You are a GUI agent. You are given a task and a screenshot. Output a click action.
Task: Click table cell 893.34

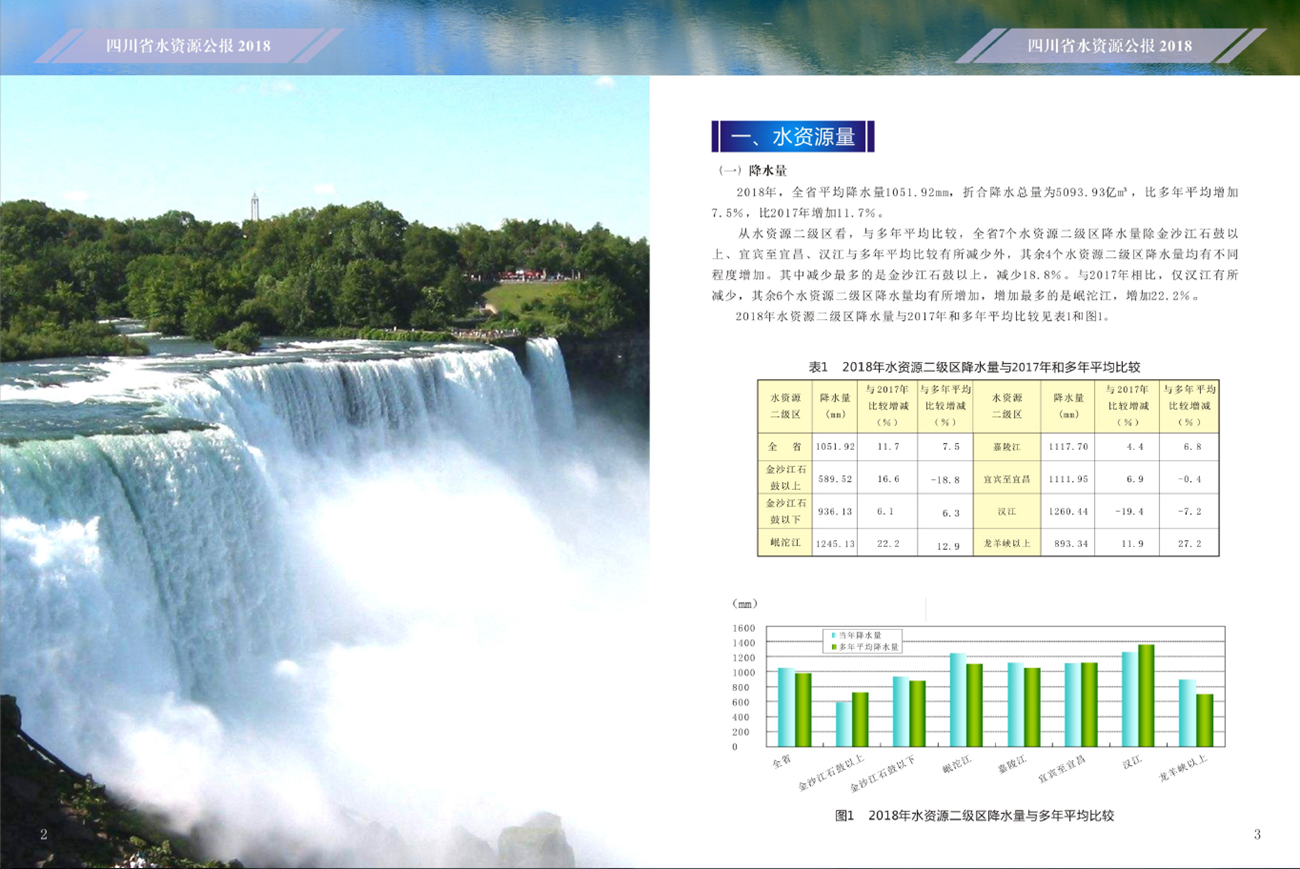pos(1069,543)
